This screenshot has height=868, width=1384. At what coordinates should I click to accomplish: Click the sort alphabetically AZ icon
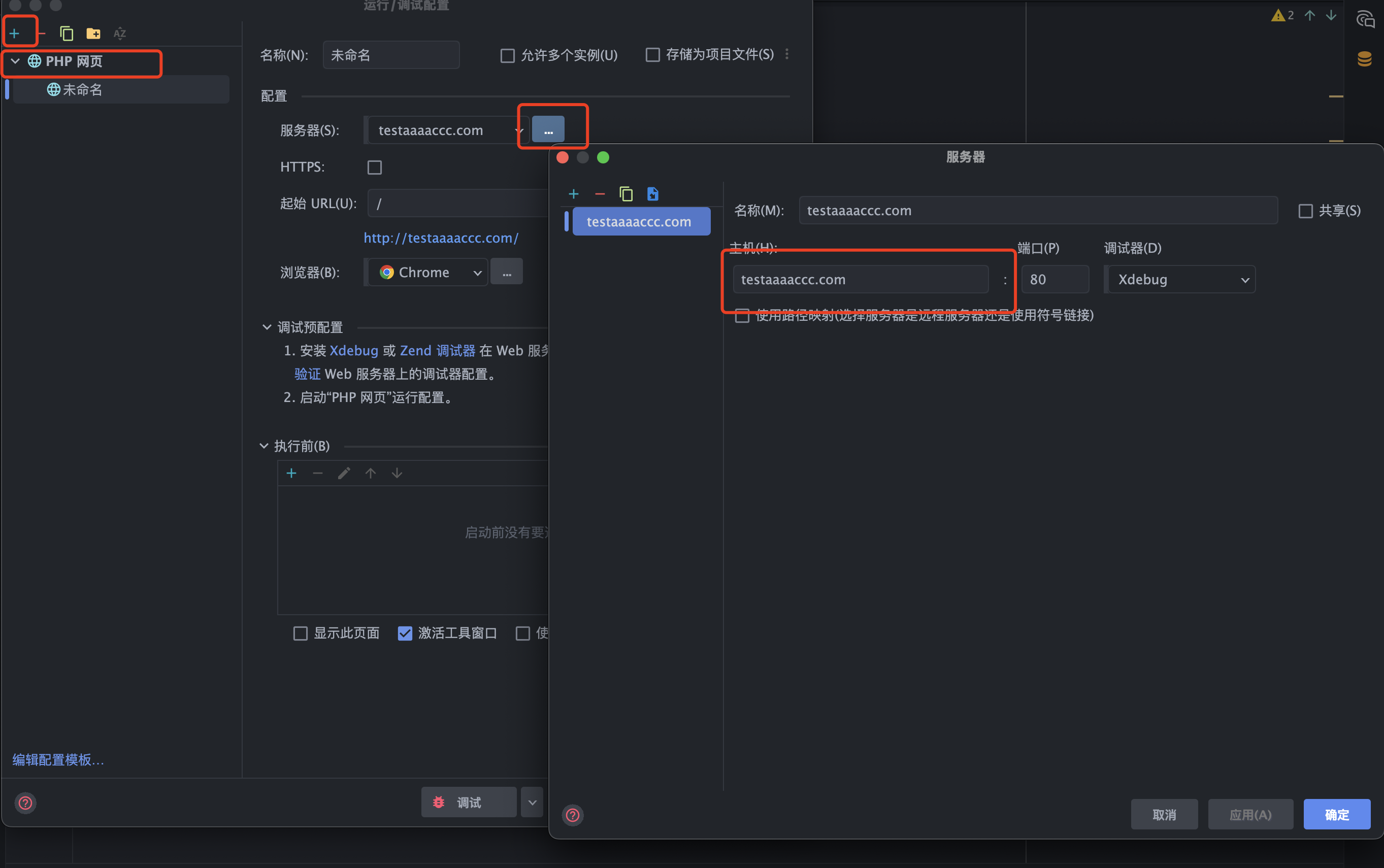pyautogui.click(x=119, y=34)
